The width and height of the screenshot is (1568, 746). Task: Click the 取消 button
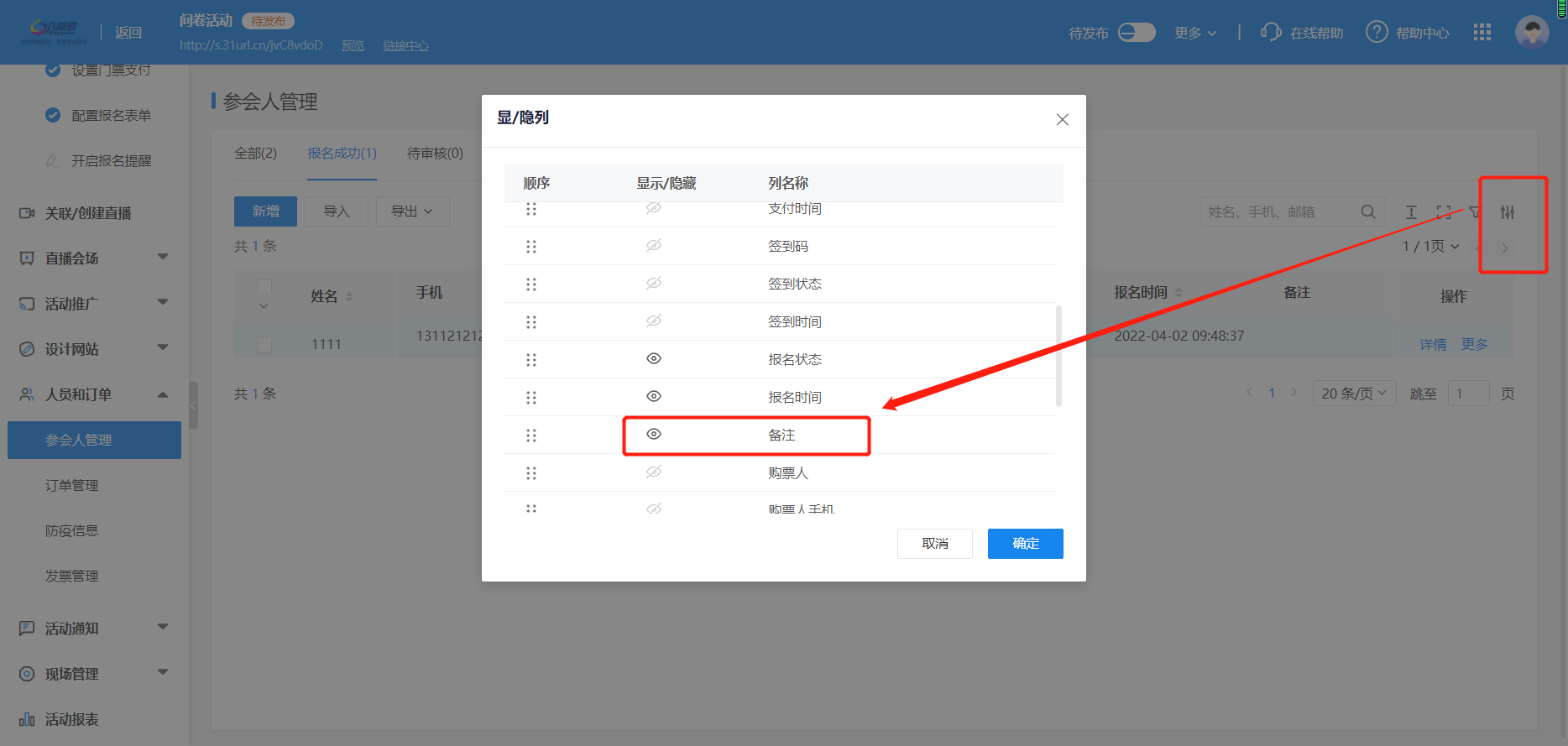934,544
